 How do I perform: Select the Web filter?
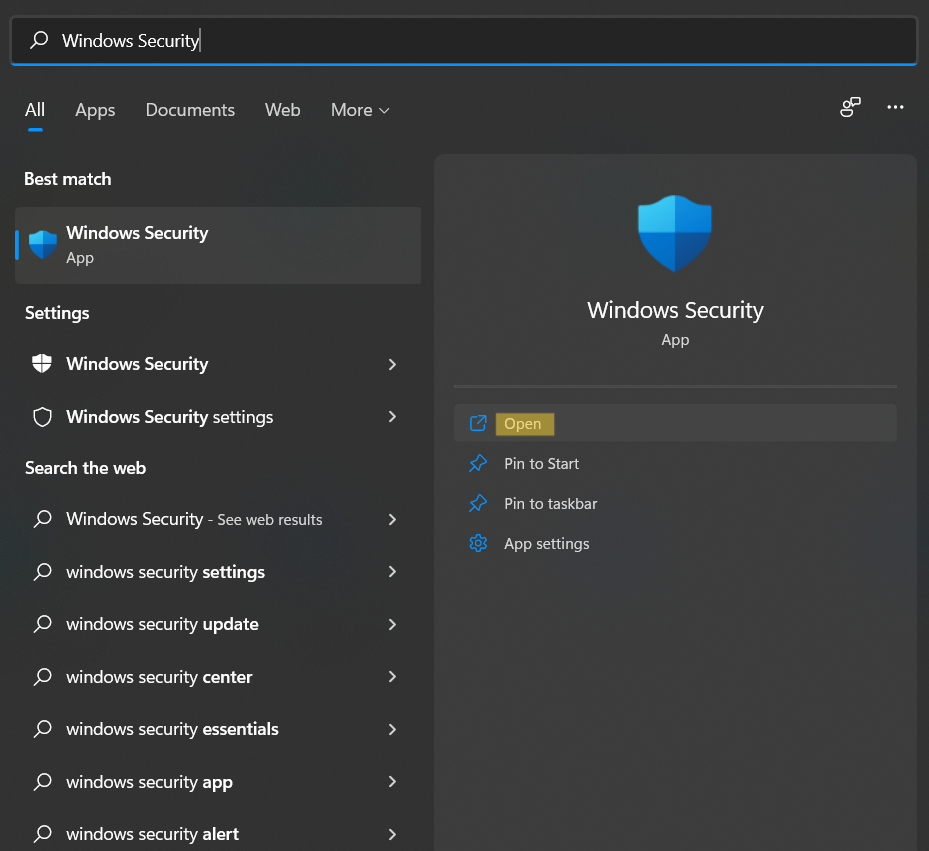pyautogui.click(x=282, y=110)
